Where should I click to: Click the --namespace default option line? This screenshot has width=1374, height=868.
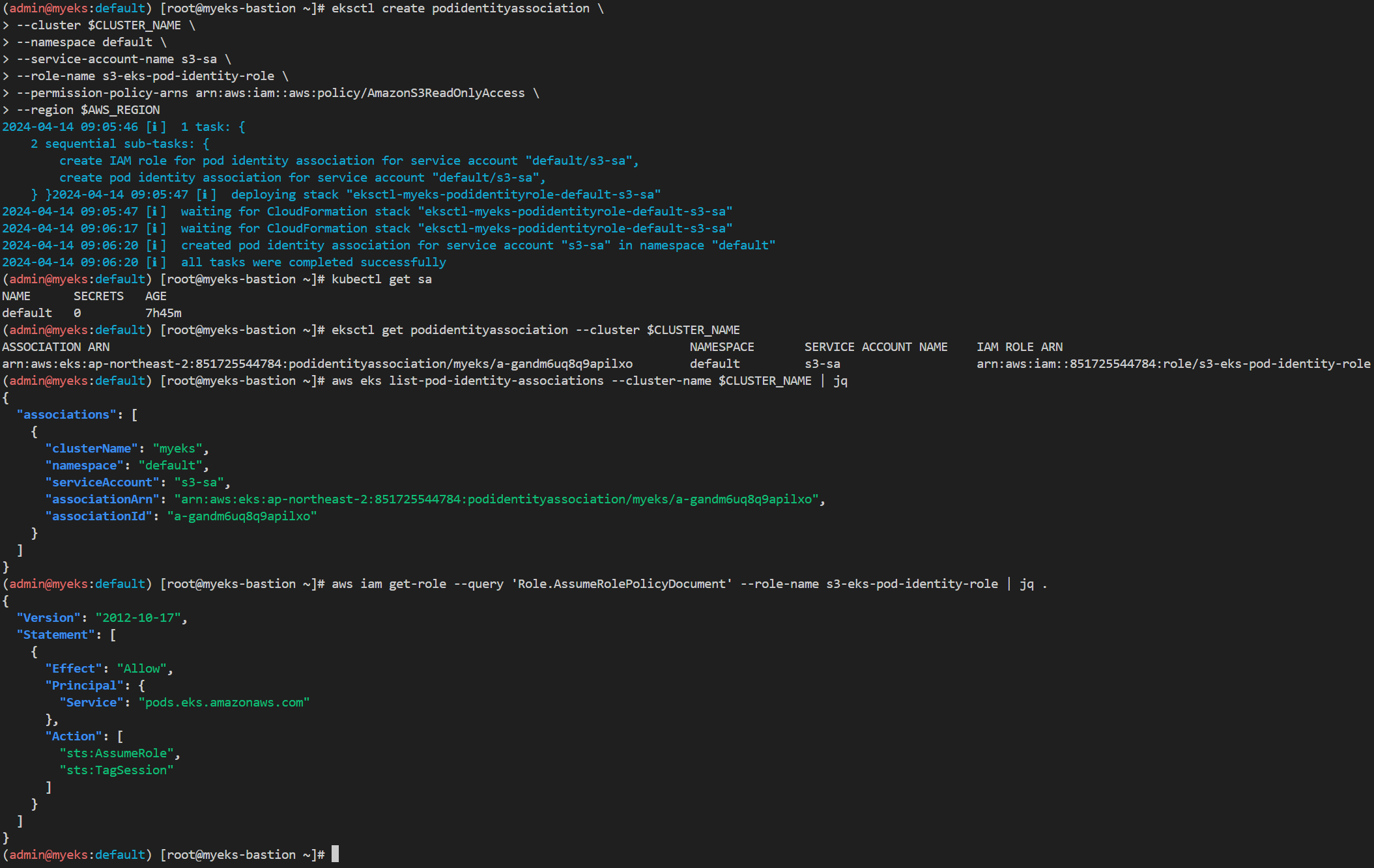pyautogui.click(x=91, y=42)
